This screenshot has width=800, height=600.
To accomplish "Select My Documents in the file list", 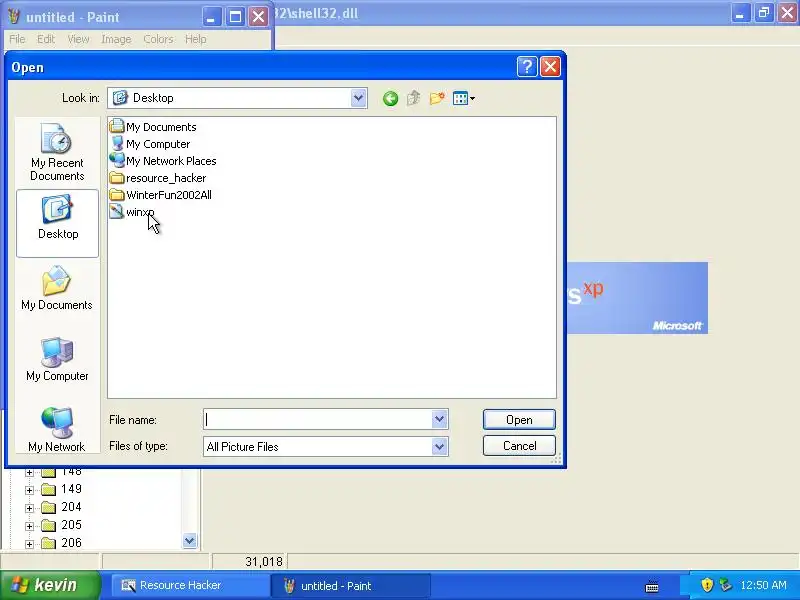I will (x=153, y=127).
